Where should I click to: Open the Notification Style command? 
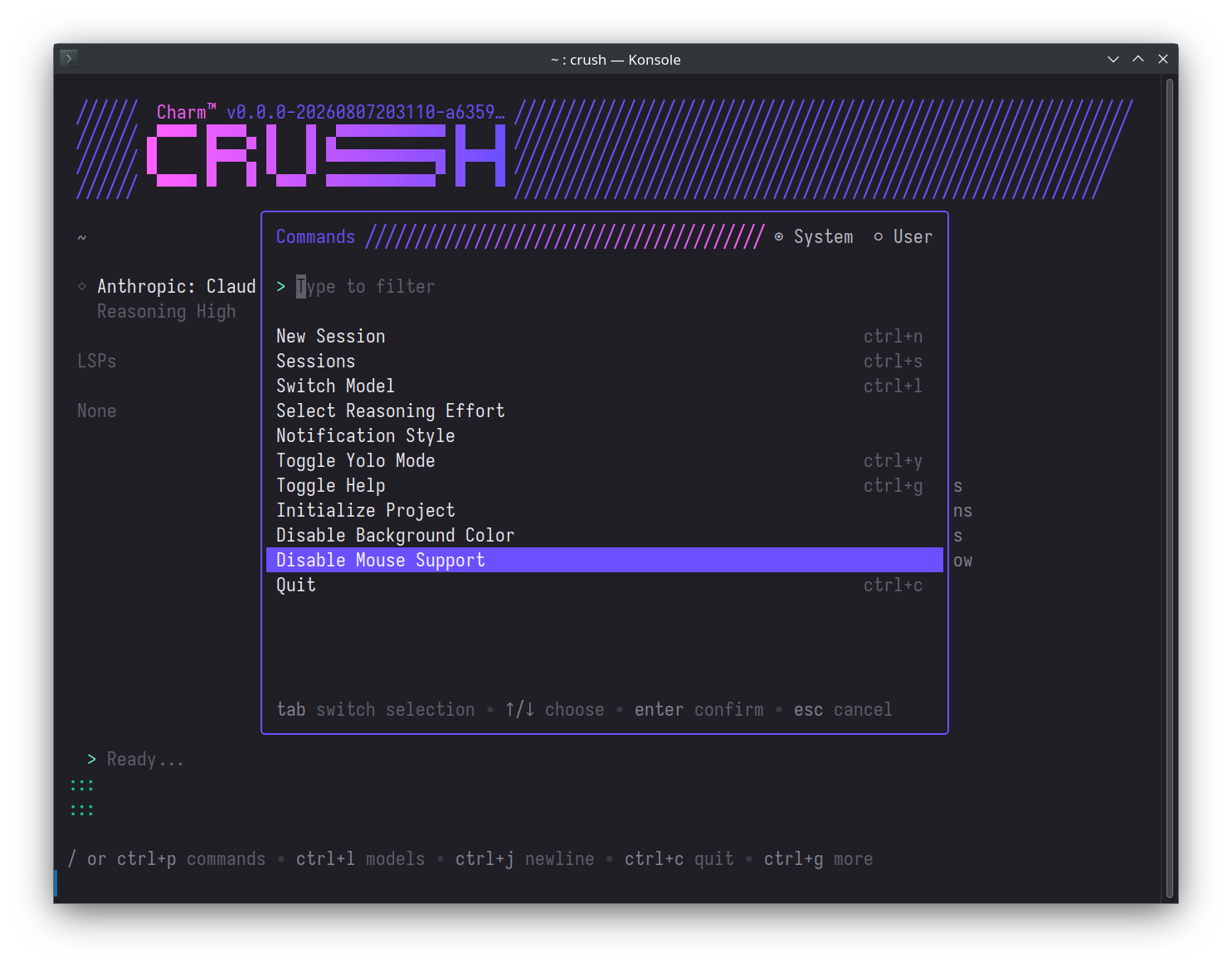(x=605, y=435)
